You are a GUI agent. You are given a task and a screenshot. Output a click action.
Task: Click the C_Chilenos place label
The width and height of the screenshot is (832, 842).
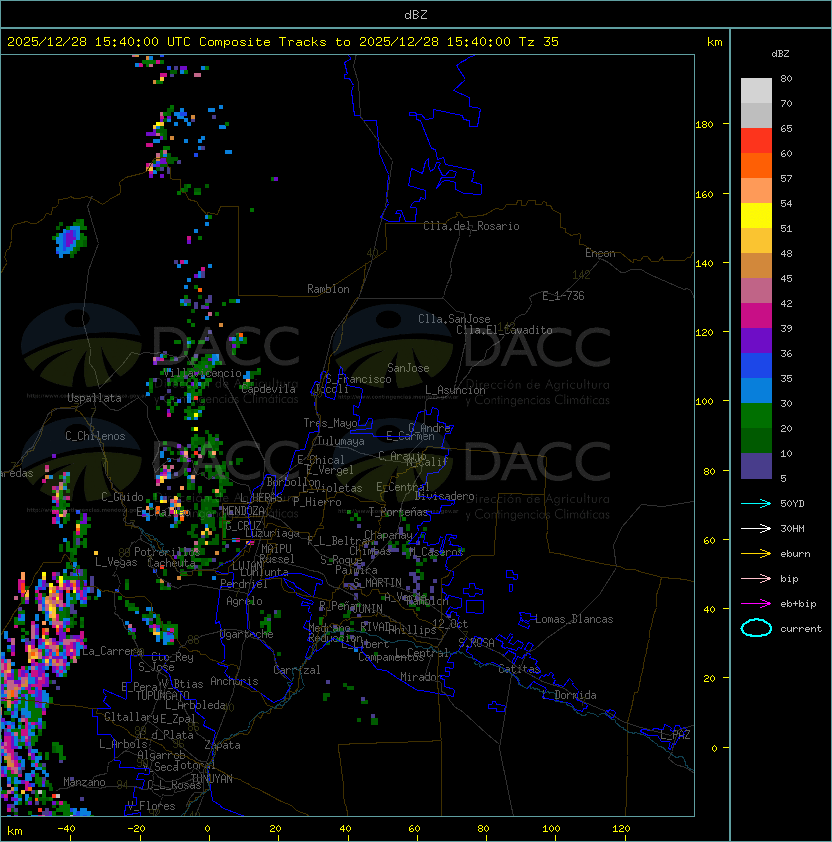click(x=95, y=436)
